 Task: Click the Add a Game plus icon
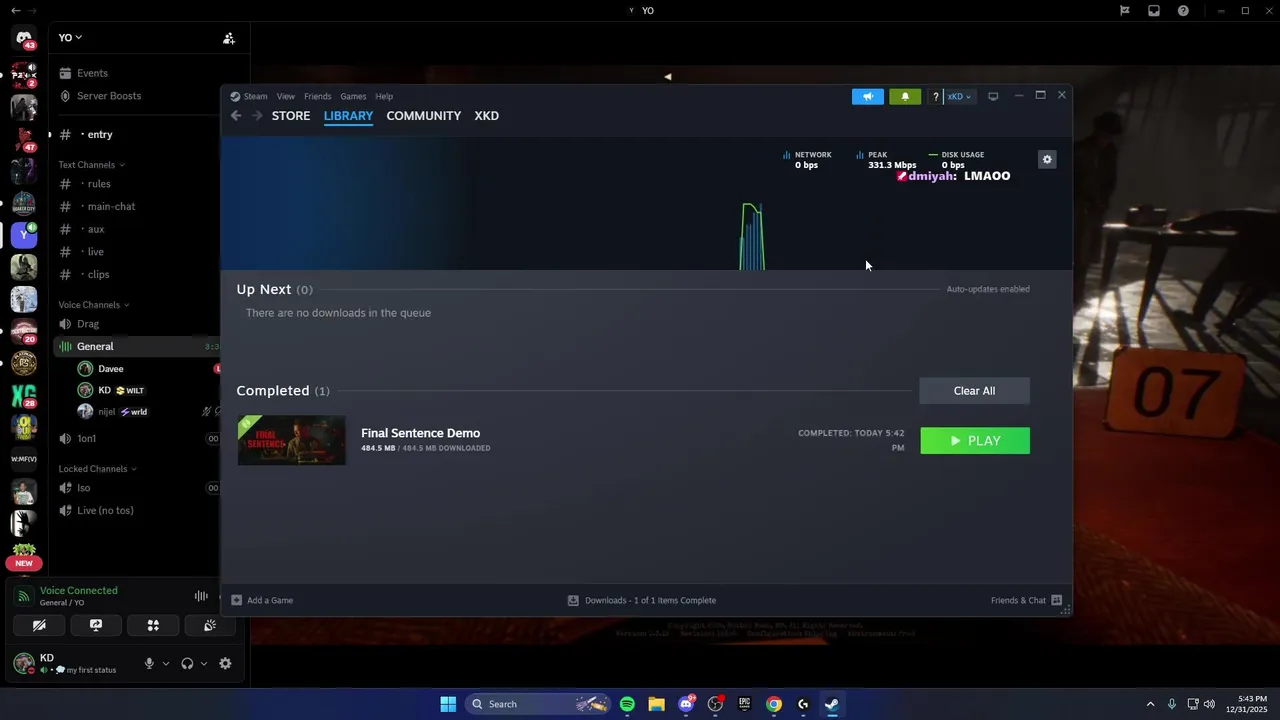[237, 600]
